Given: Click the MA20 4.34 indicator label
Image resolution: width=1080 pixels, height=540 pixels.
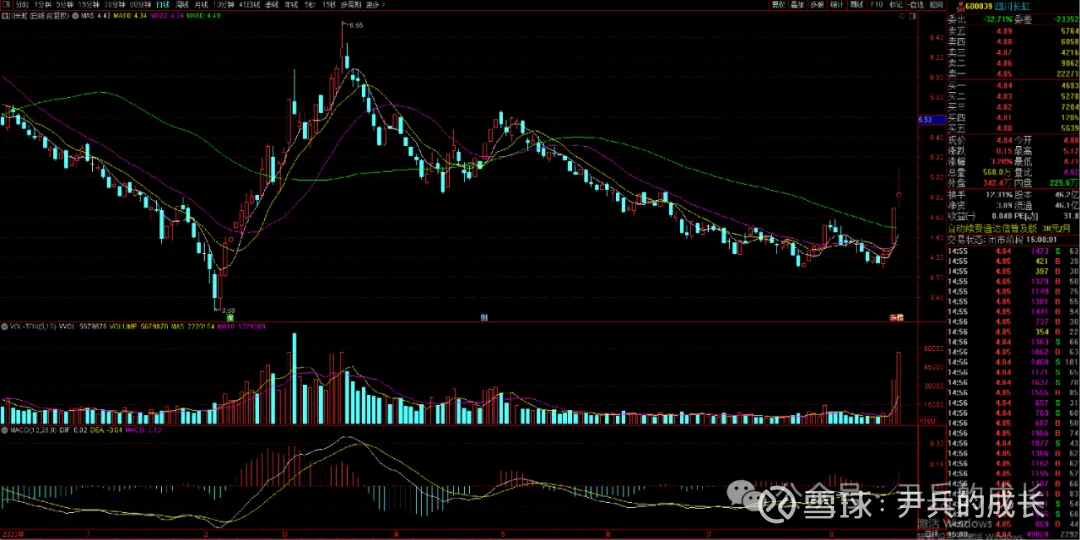Looking at the screenshot, I should click(167, 15).
